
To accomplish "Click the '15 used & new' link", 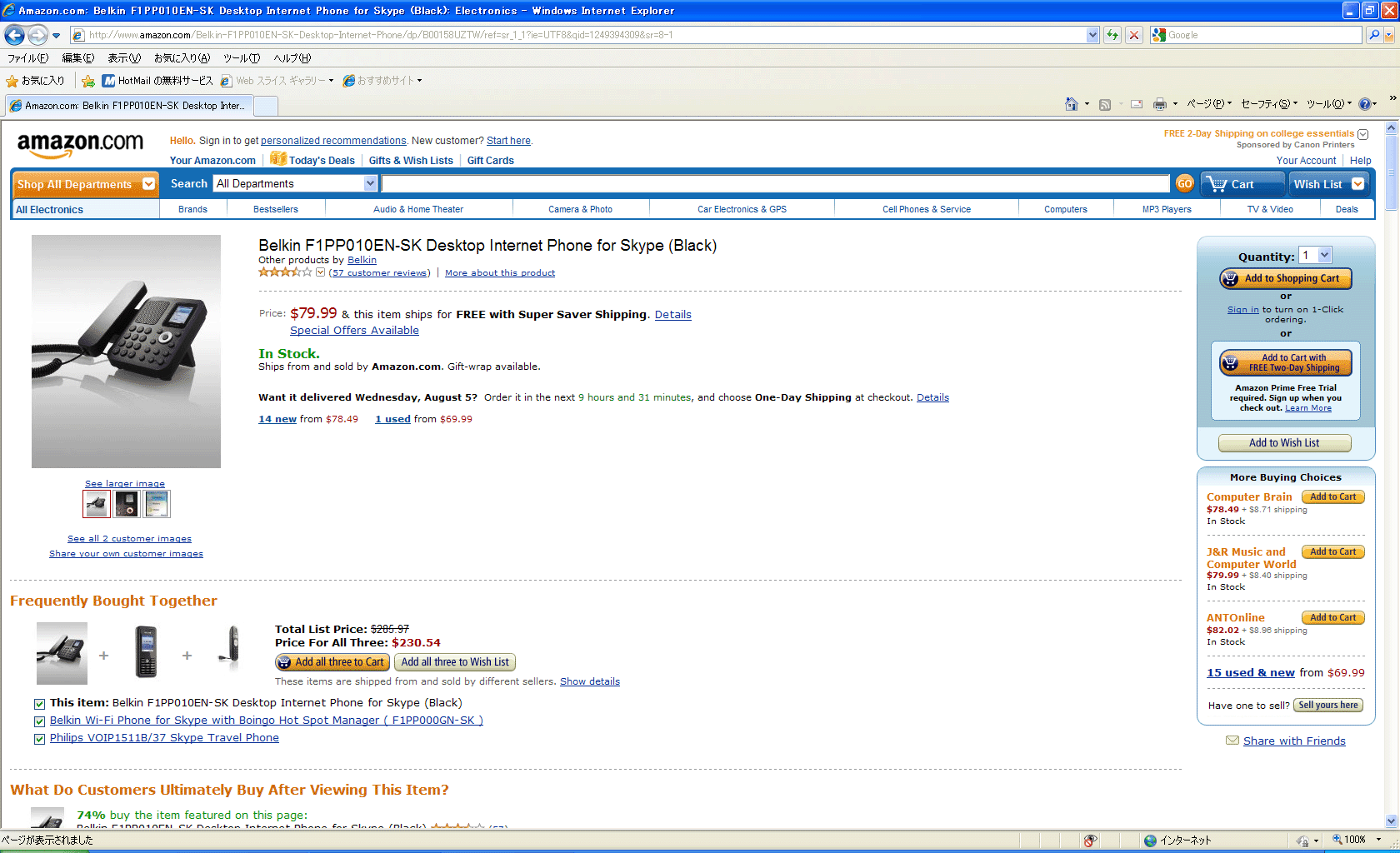I will click(x=1250, y=673).
